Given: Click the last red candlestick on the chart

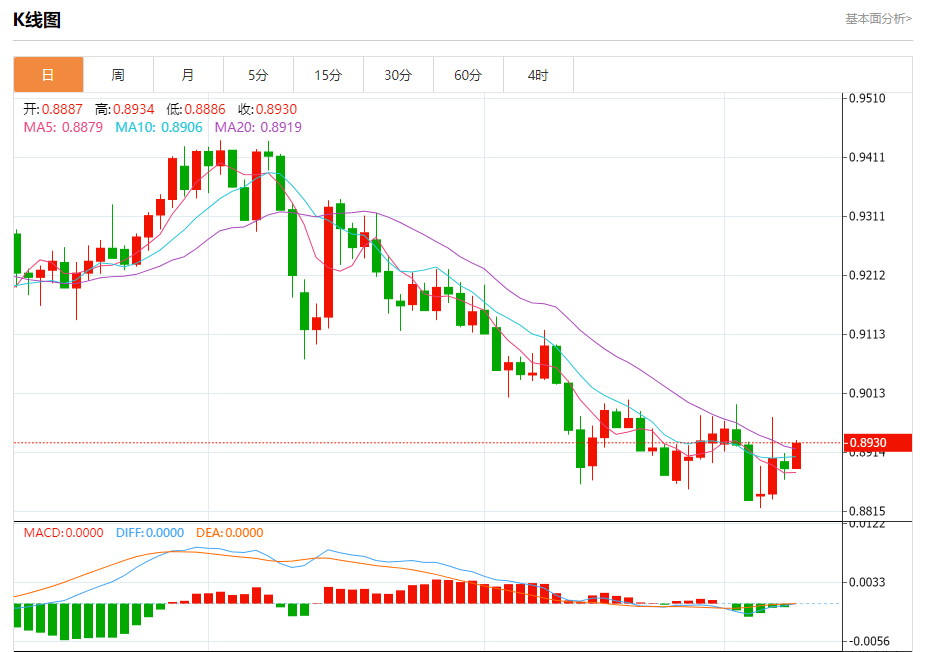Looking at the screenshot, I should tap(796, 456).
